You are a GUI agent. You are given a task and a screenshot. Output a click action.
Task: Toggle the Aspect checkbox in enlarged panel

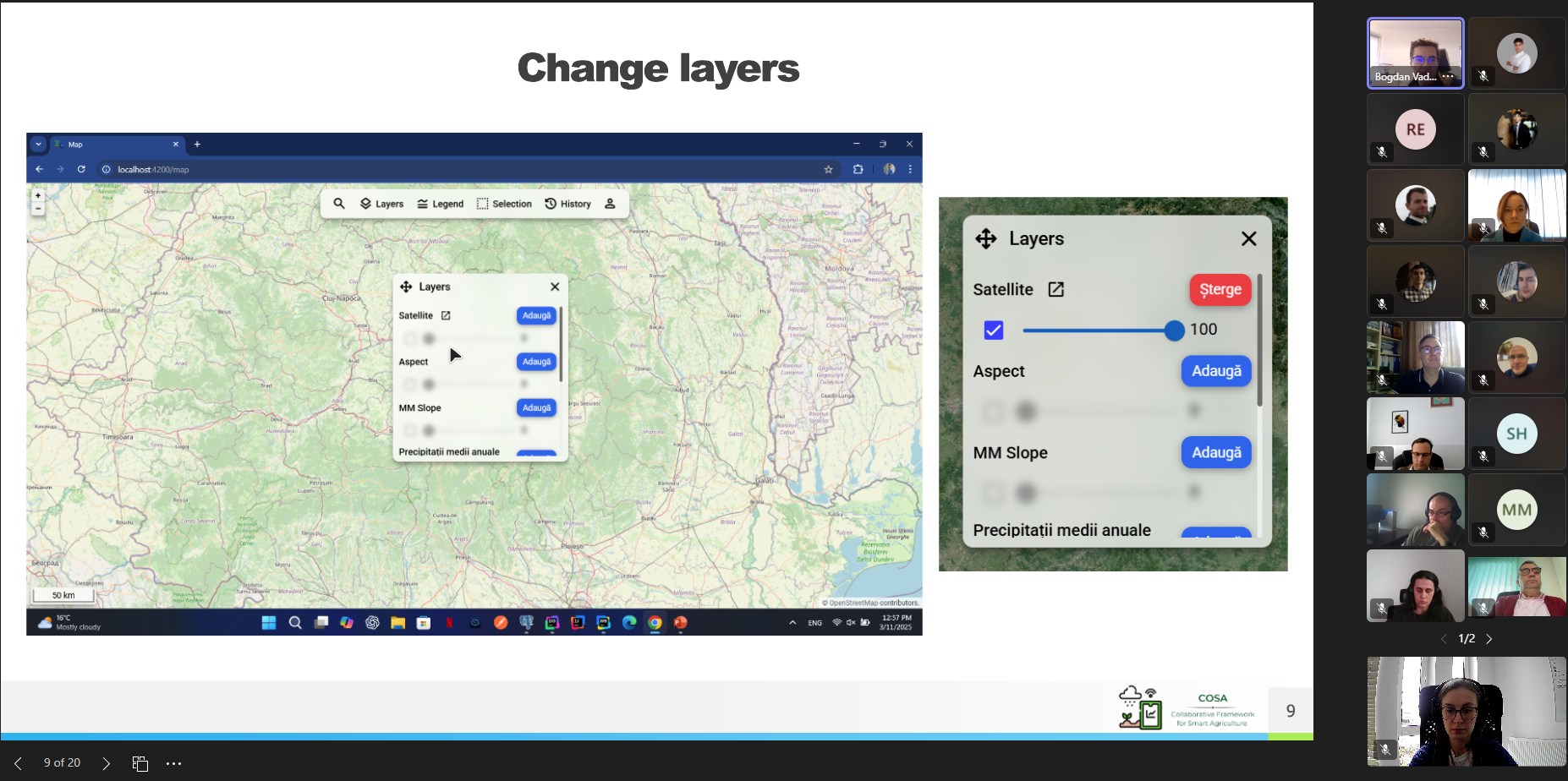(994, 412)
